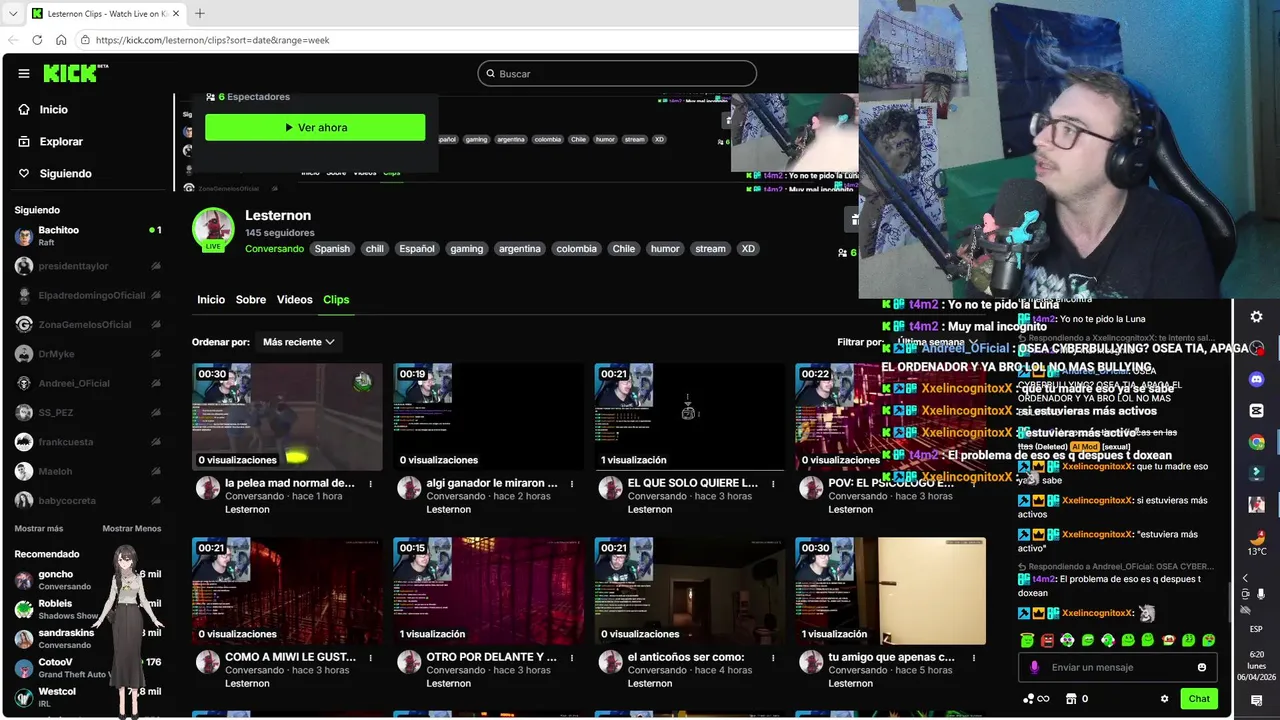Select the gaming tag
The image size is (1280, 720).
point(466,249)
